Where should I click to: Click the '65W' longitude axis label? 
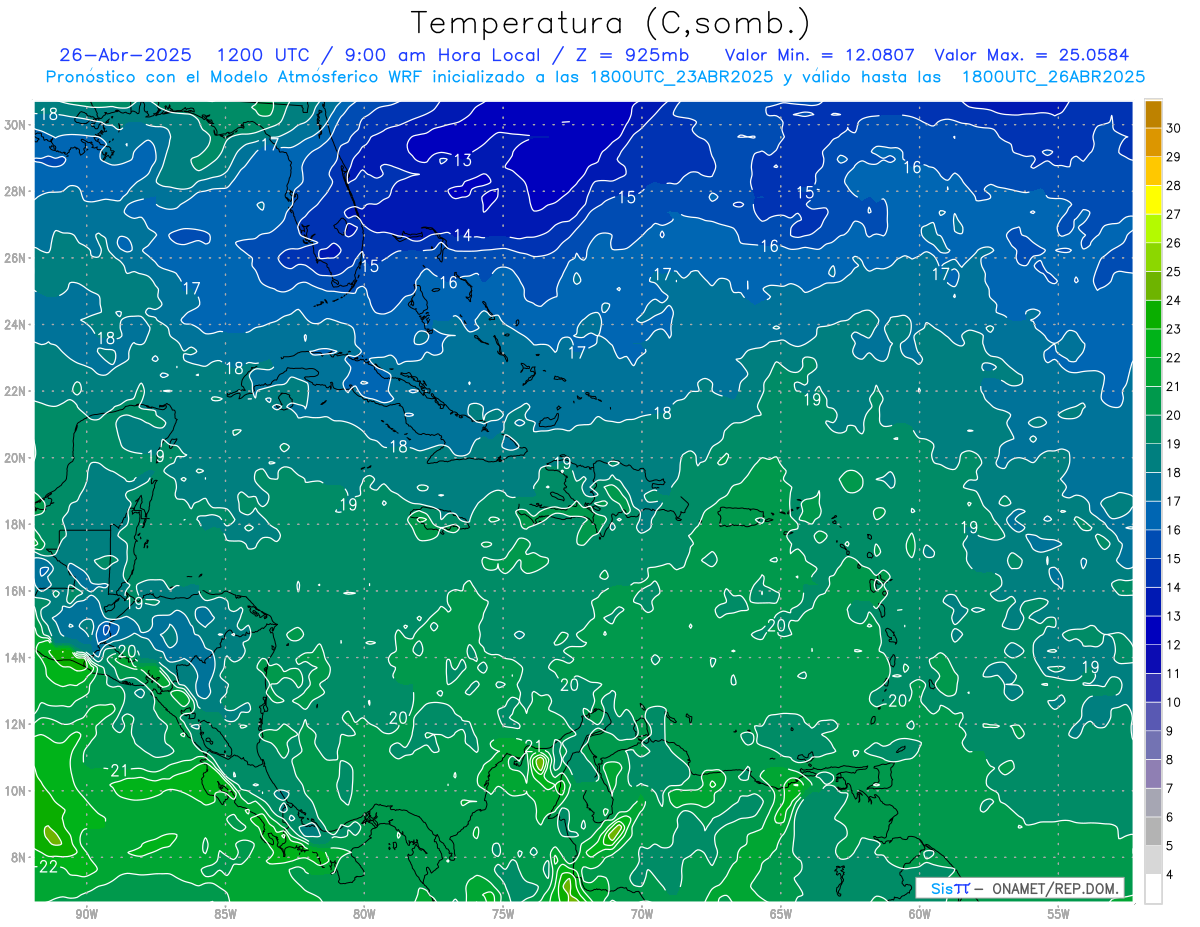click(781, 914)
